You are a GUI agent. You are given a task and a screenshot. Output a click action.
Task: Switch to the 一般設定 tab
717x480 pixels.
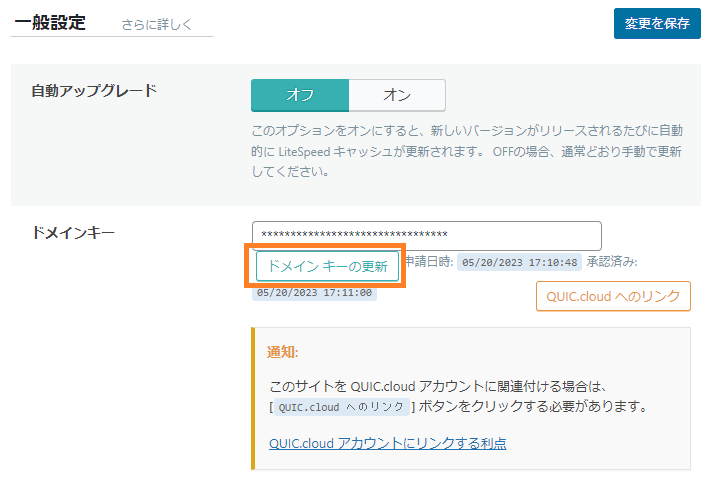click(50, 21)
